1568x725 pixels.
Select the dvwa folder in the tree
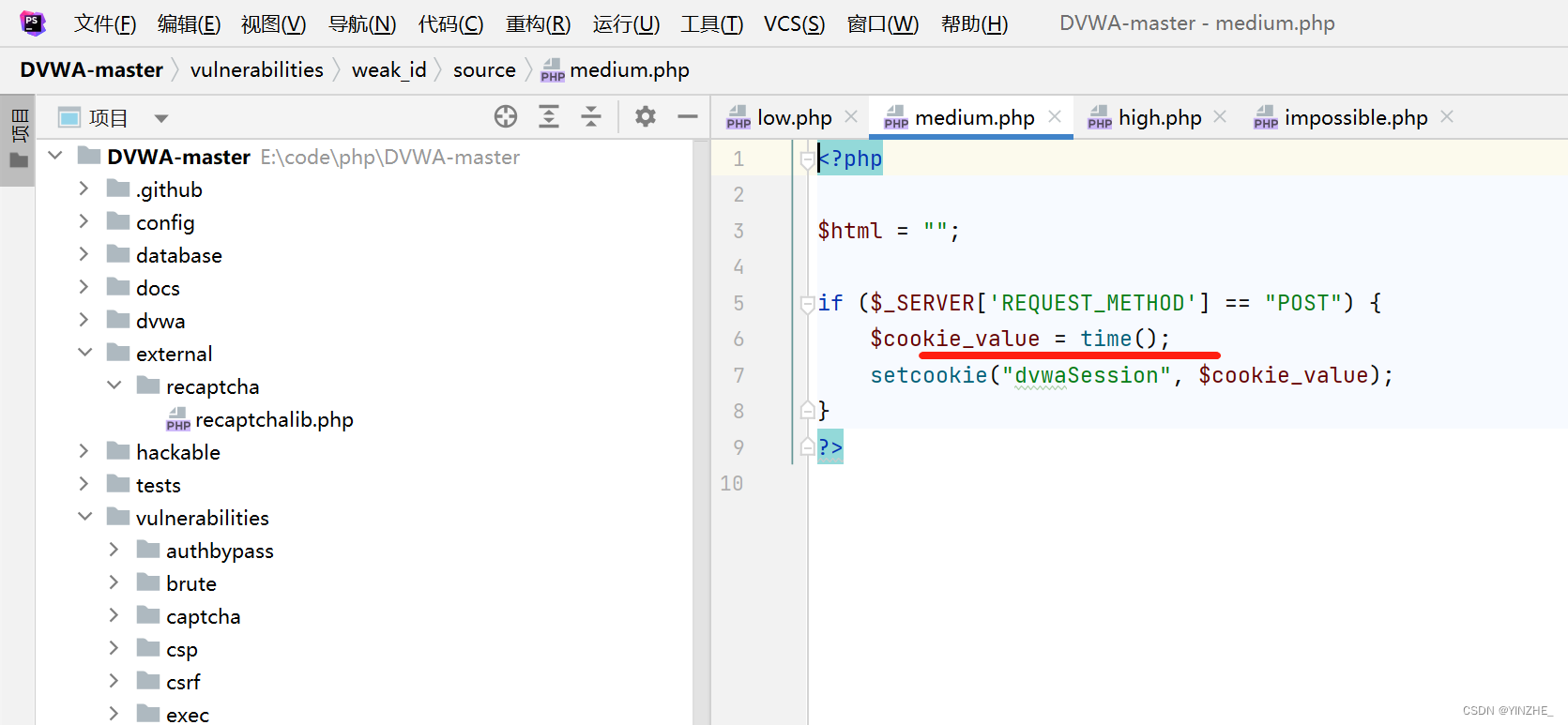[x=160, y=321]
